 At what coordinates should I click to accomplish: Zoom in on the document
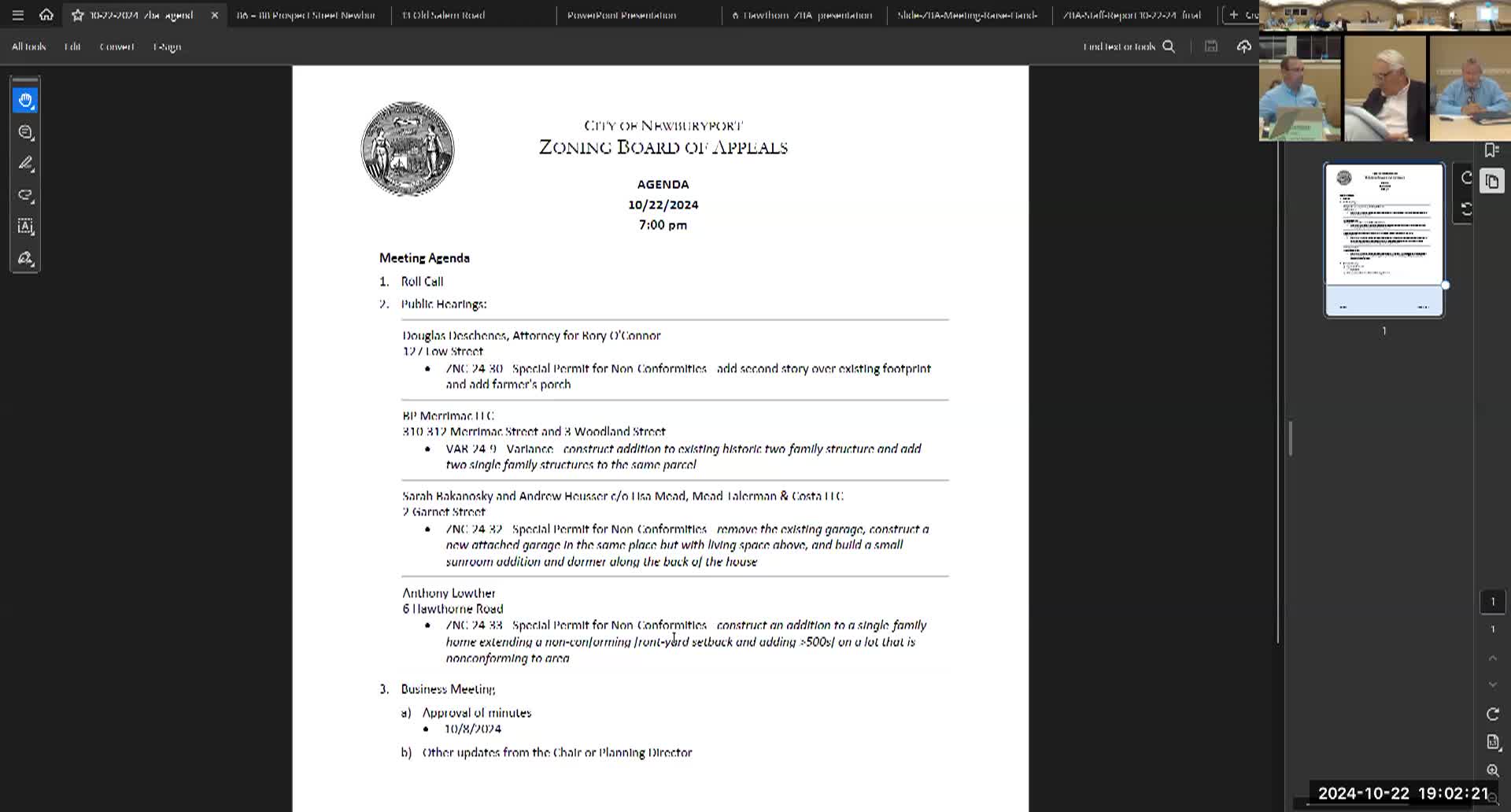pyautogui.click(x=1492, y=770)
